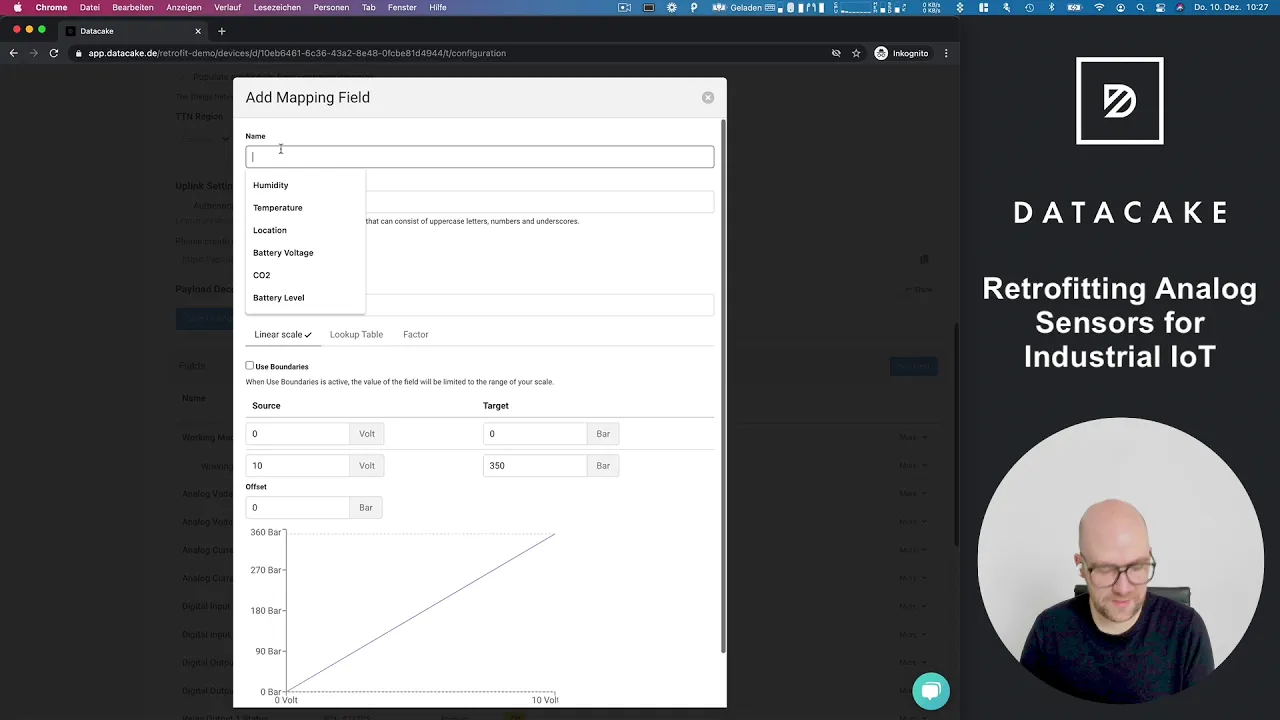Screen dimensions: 1280x720
Task: Open Spotlight search in menu bar
Action: (x=1140, y=7)
